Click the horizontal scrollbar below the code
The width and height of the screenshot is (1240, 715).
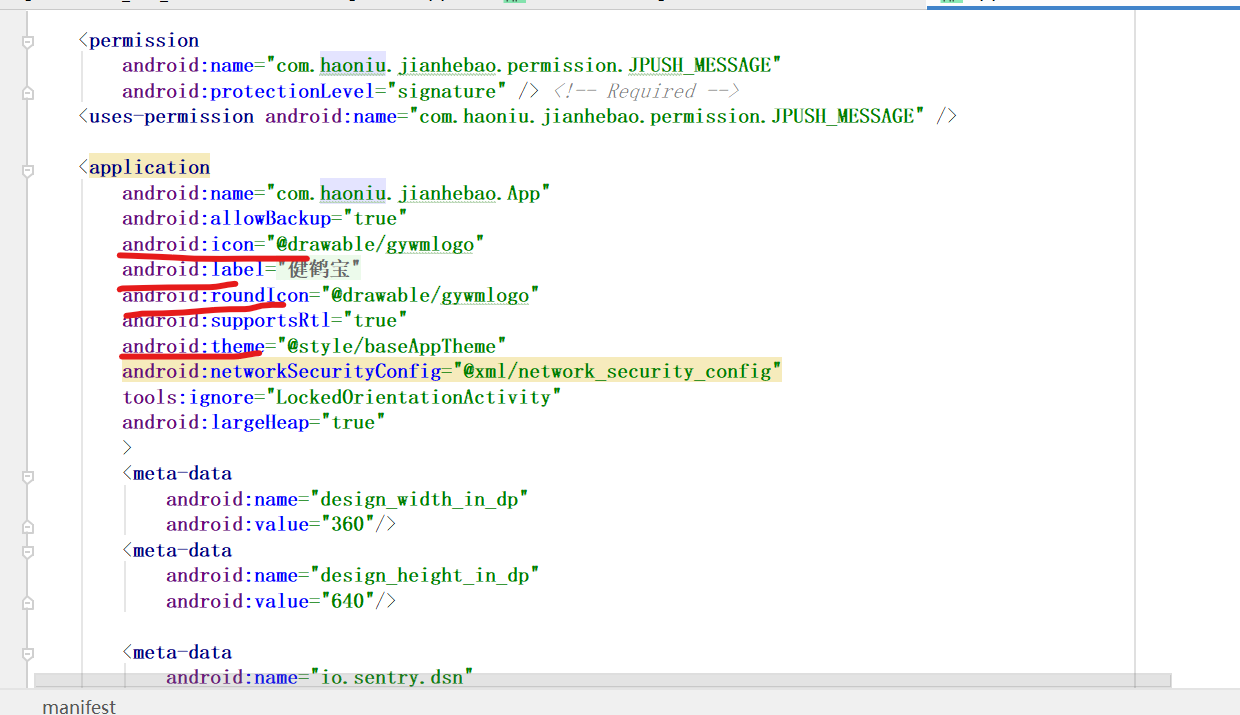[x=602, y=680]
